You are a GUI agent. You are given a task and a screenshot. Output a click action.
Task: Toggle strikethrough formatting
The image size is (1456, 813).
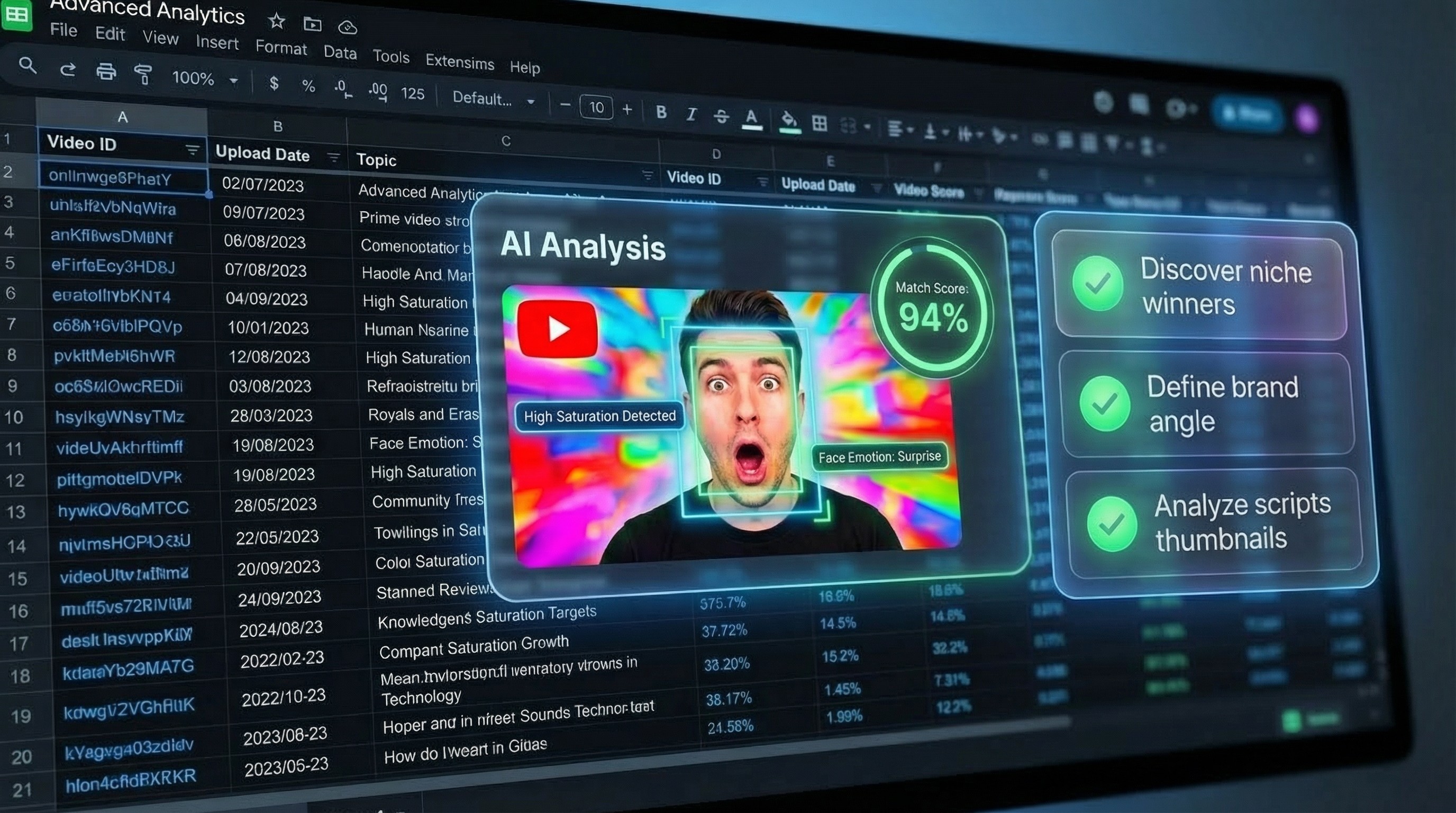pyautogui.click(x=721, y=116)
